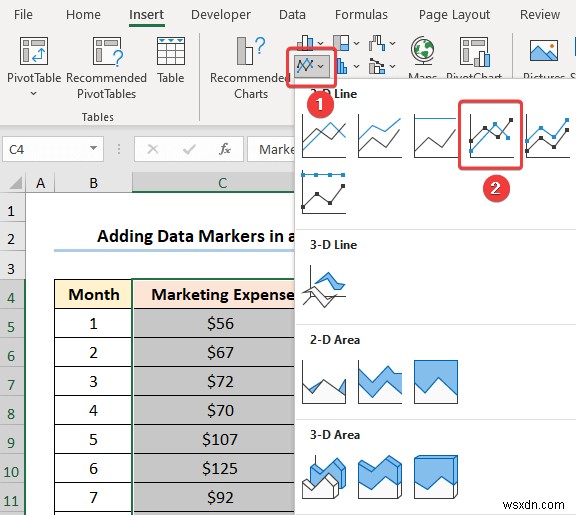Open the Maps chart globe icon

coord(422,51)
